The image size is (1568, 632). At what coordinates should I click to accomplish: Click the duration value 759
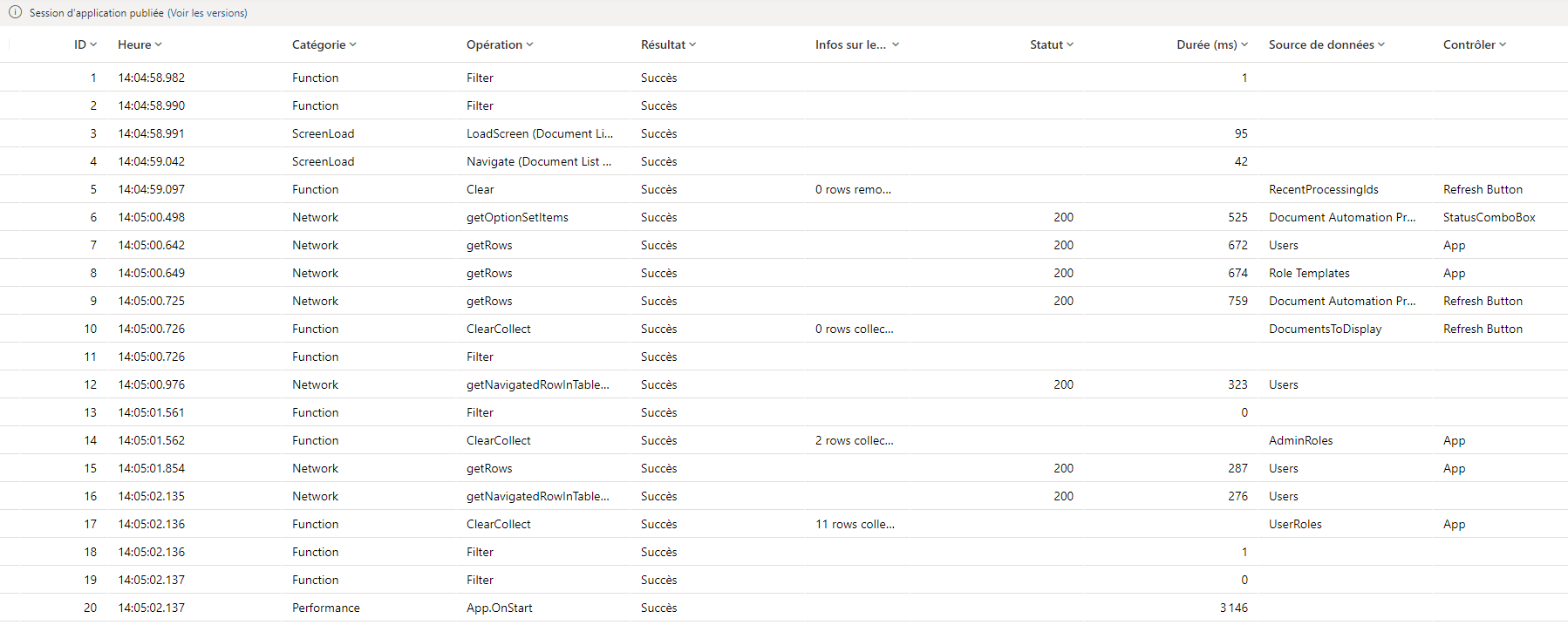pyautogui.click(x=1238, y=301)
